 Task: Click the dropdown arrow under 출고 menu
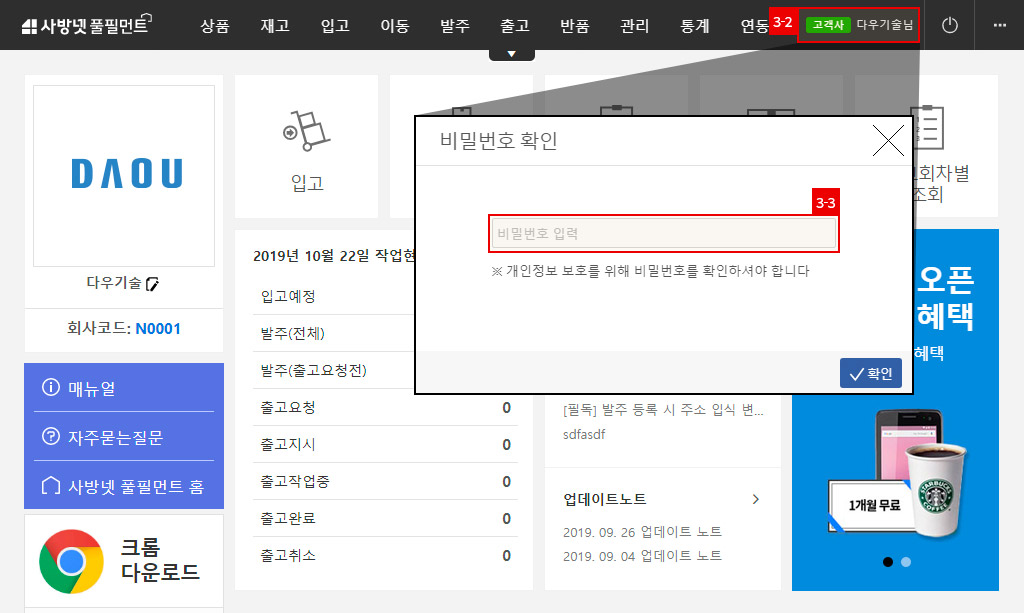[512, 48]
